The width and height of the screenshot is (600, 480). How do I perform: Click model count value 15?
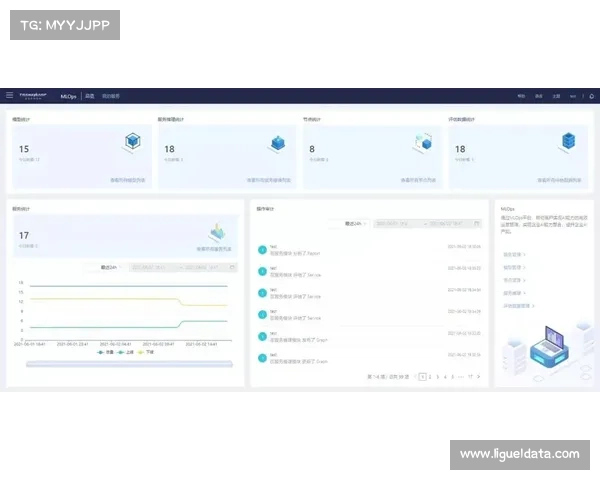click(24, 149)
